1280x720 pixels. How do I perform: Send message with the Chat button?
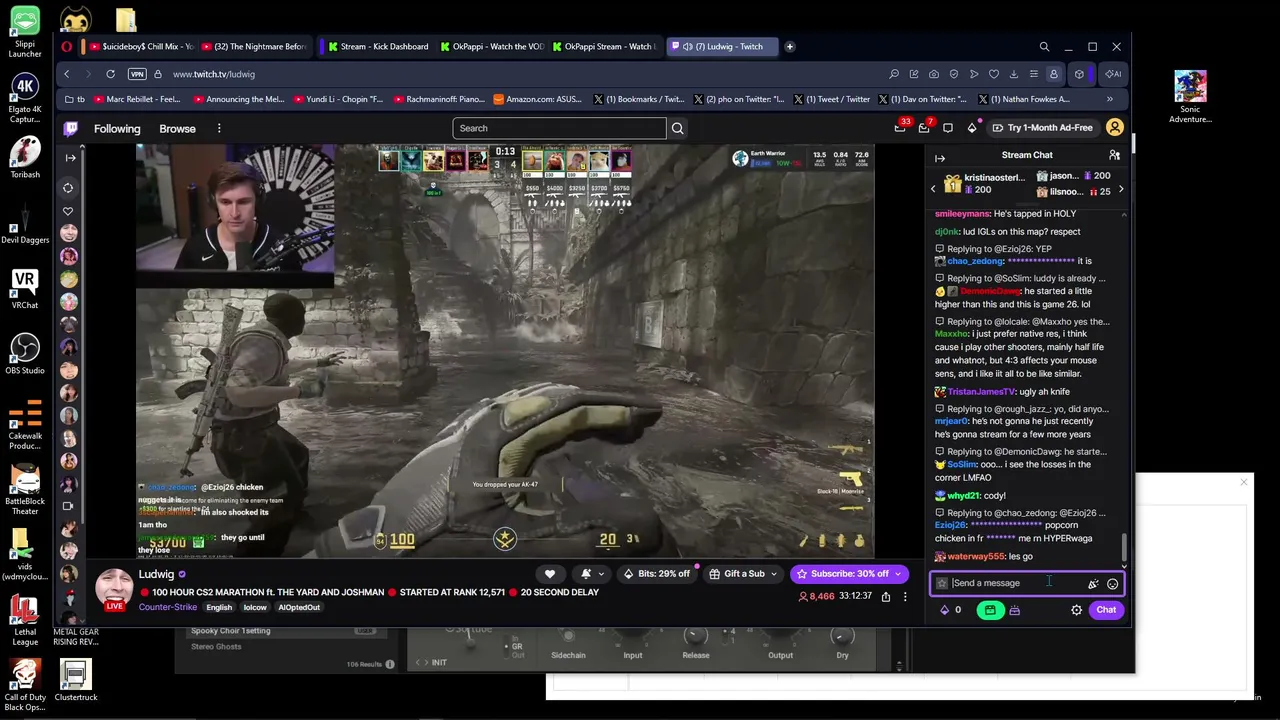click(1106, 610)
